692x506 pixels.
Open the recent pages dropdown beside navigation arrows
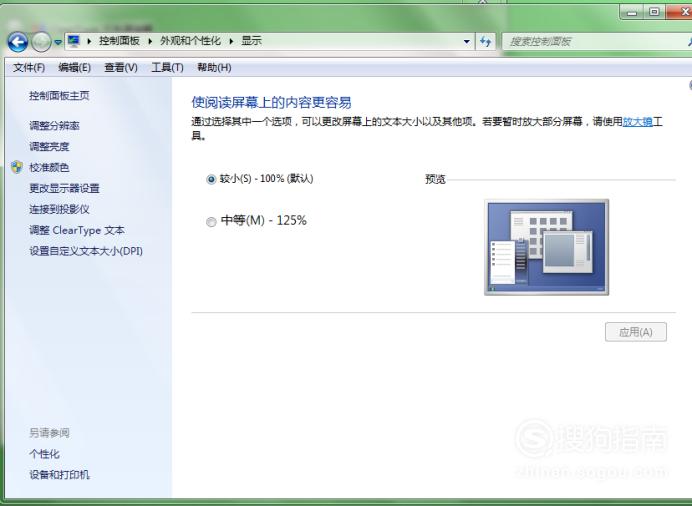click(x=58, y=42)
